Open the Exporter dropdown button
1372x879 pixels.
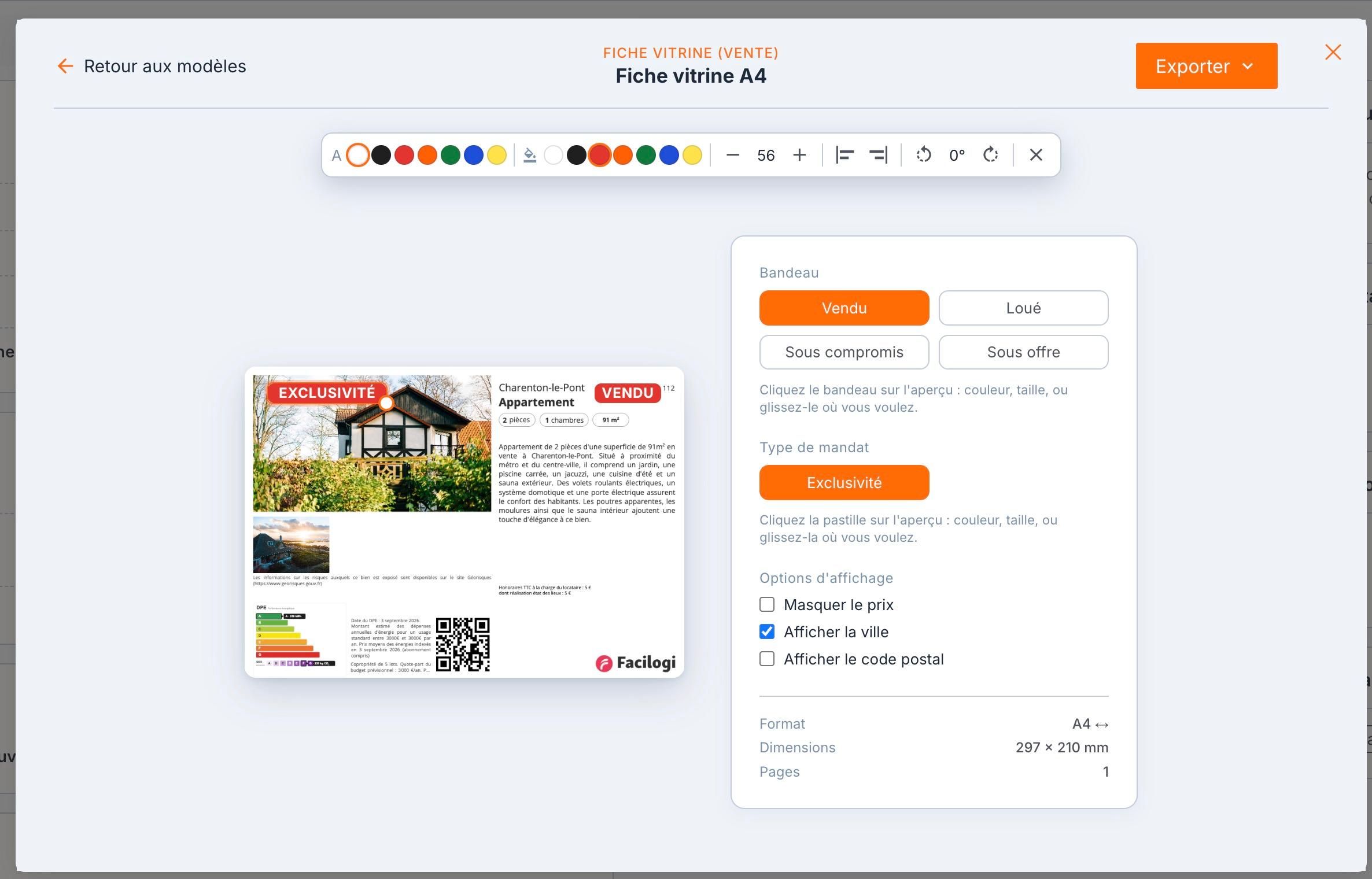(1206, 66)
